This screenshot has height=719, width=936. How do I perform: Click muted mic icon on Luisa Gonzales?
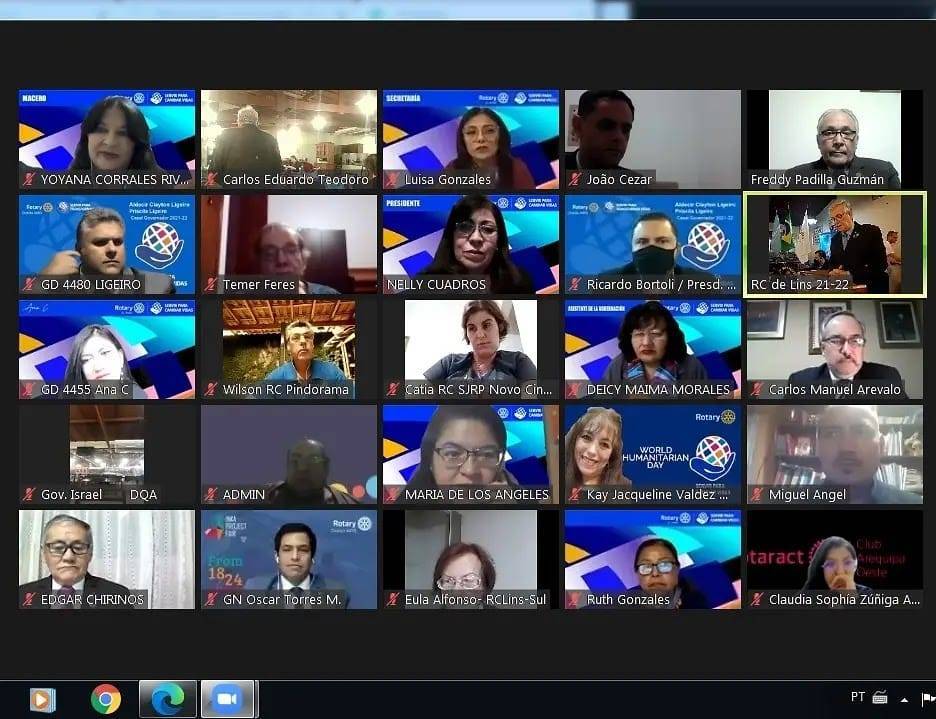[x=392, y=180]
